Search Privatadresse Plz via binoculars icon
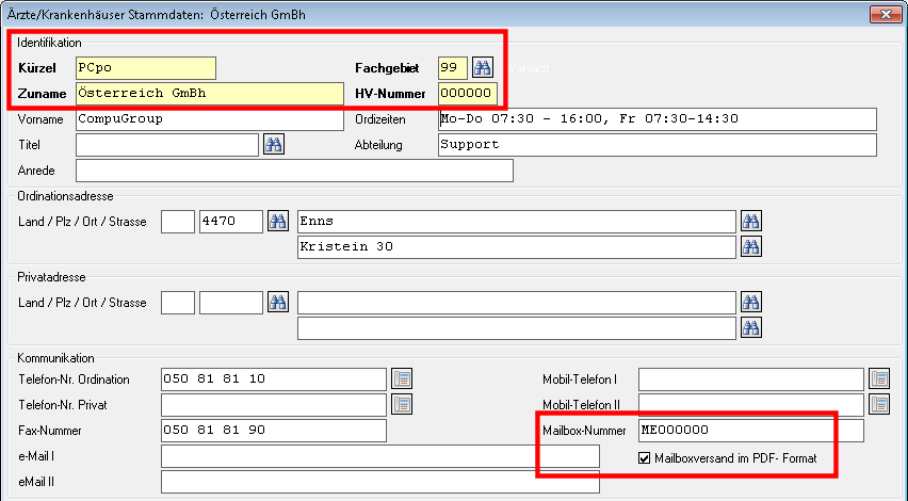 click(x=278, y=302)
